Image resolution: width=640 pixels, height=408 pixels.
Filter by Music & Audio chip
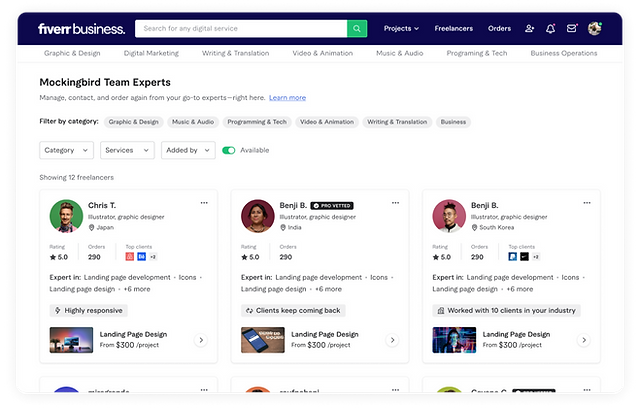coord(193,122)
